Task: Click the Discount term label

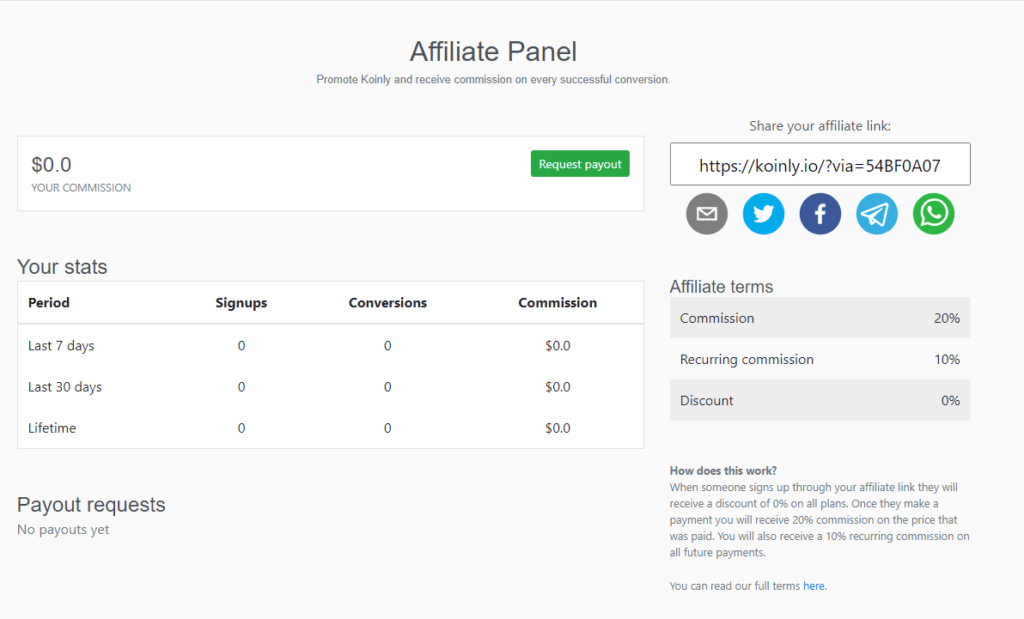Action: (707, 400)
